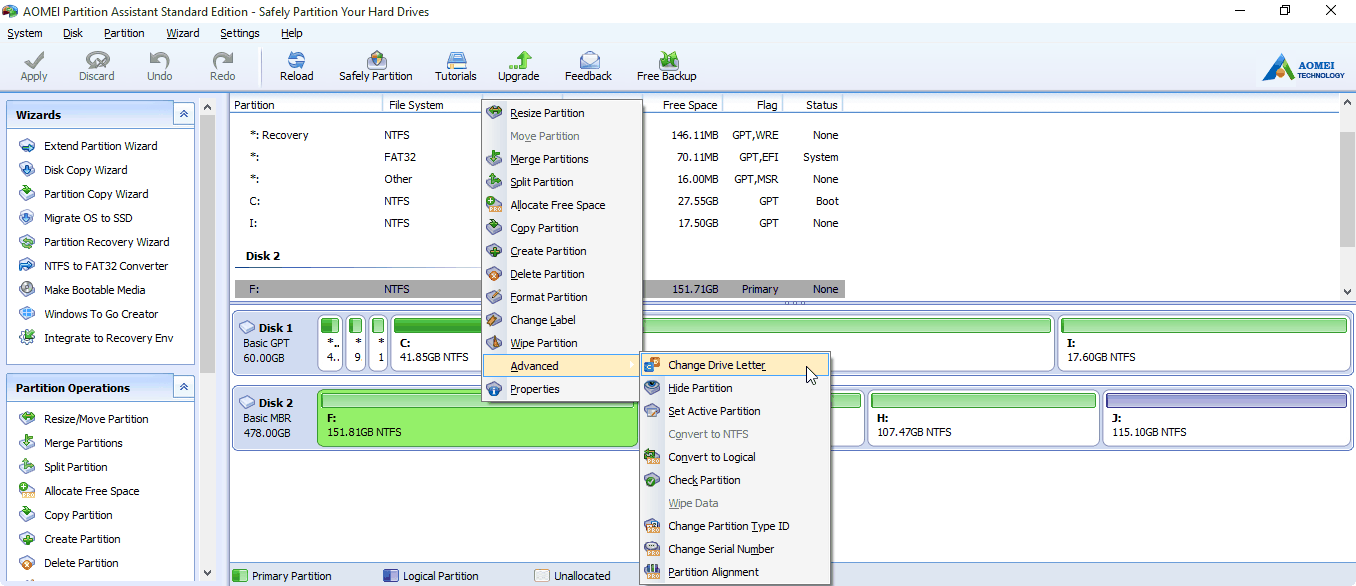
Task: Select Change Drive Letter option
Action: point(735,365)
